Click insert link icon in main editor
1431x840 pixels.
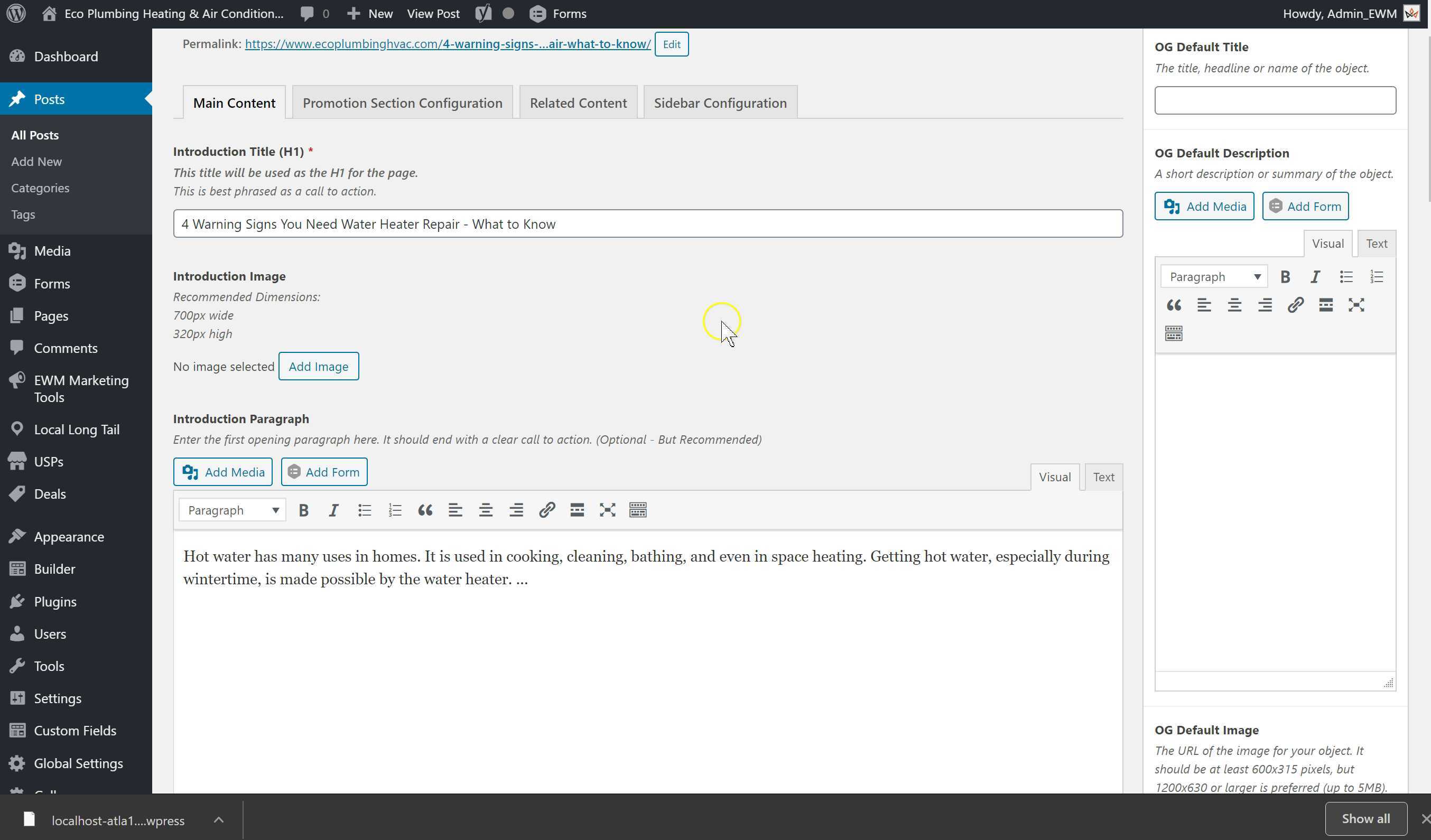click(546, 510)
